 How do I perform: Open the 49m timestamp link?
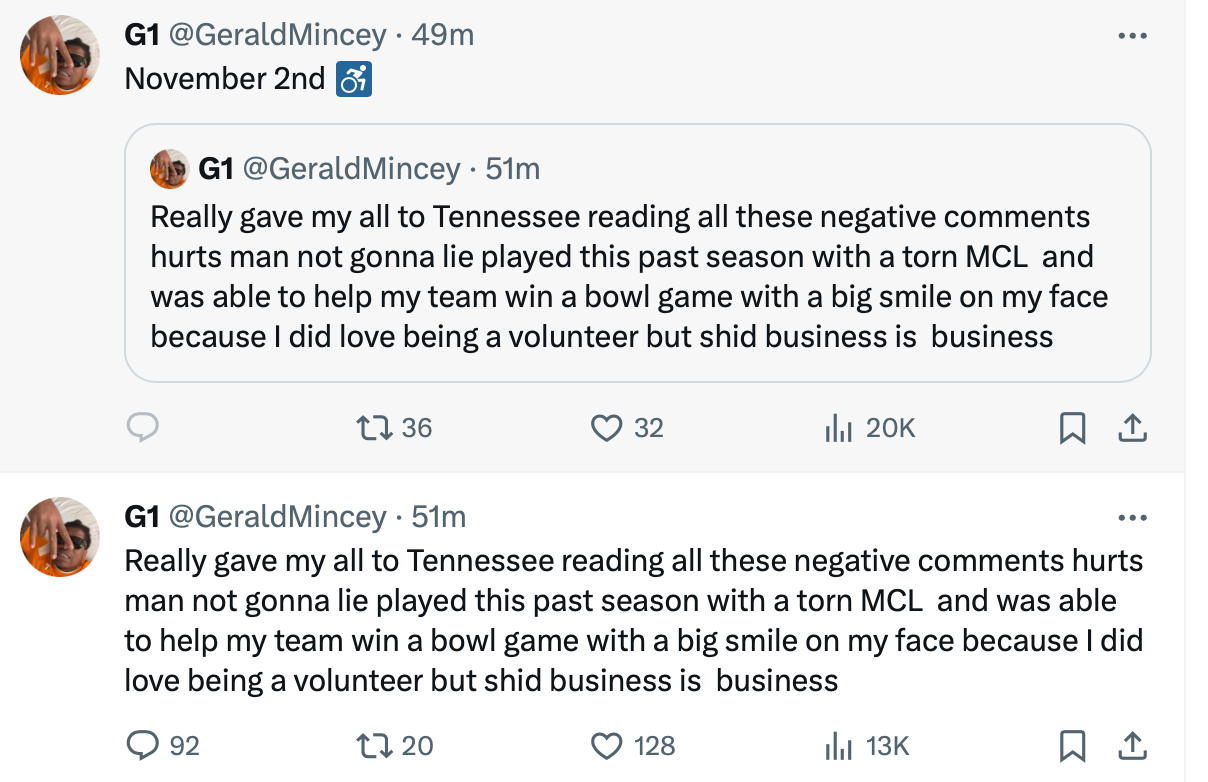443,35
